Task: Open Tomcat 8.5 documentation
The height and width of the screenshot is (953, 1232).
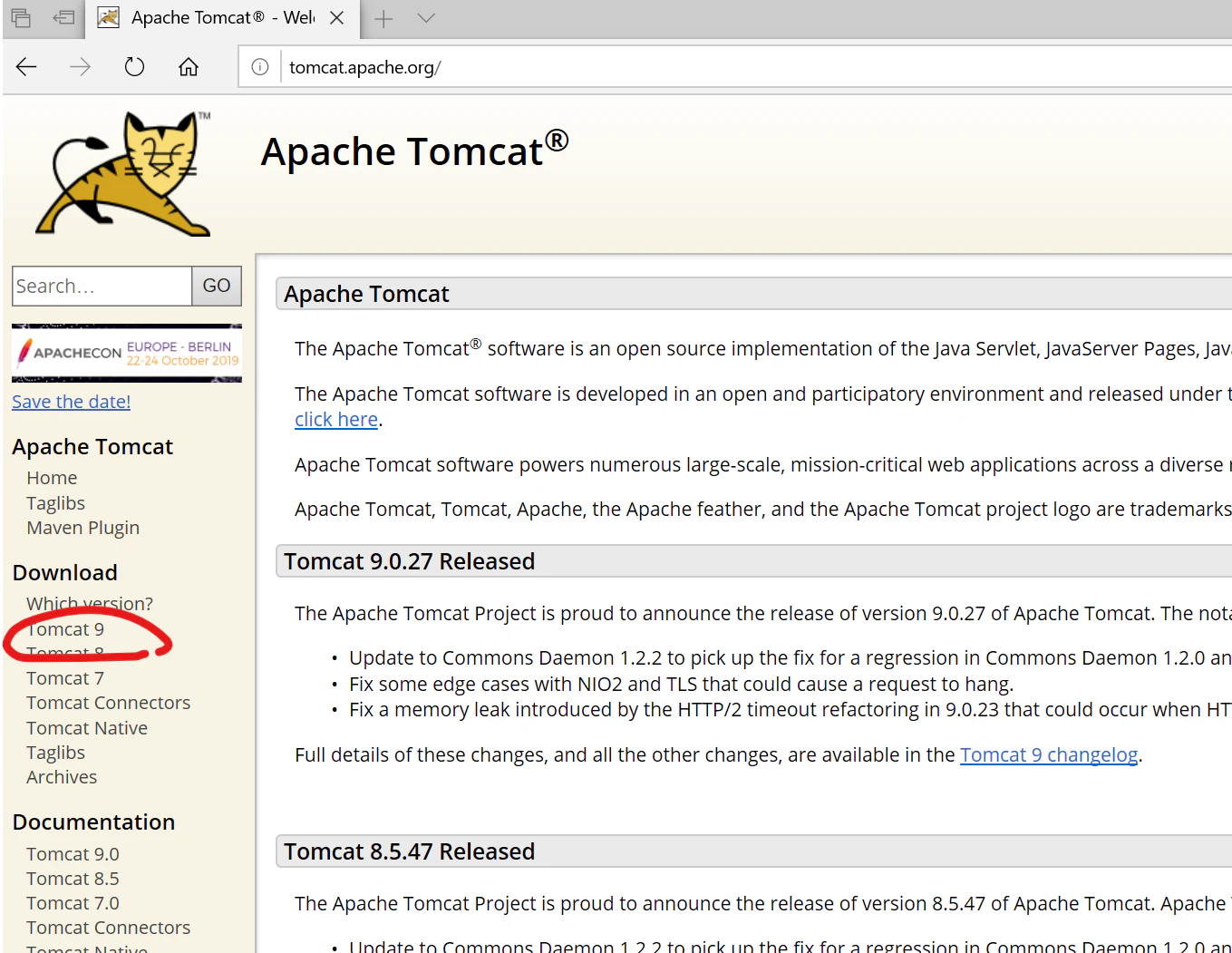Action: pyautogui.click(x=73, y=879)
